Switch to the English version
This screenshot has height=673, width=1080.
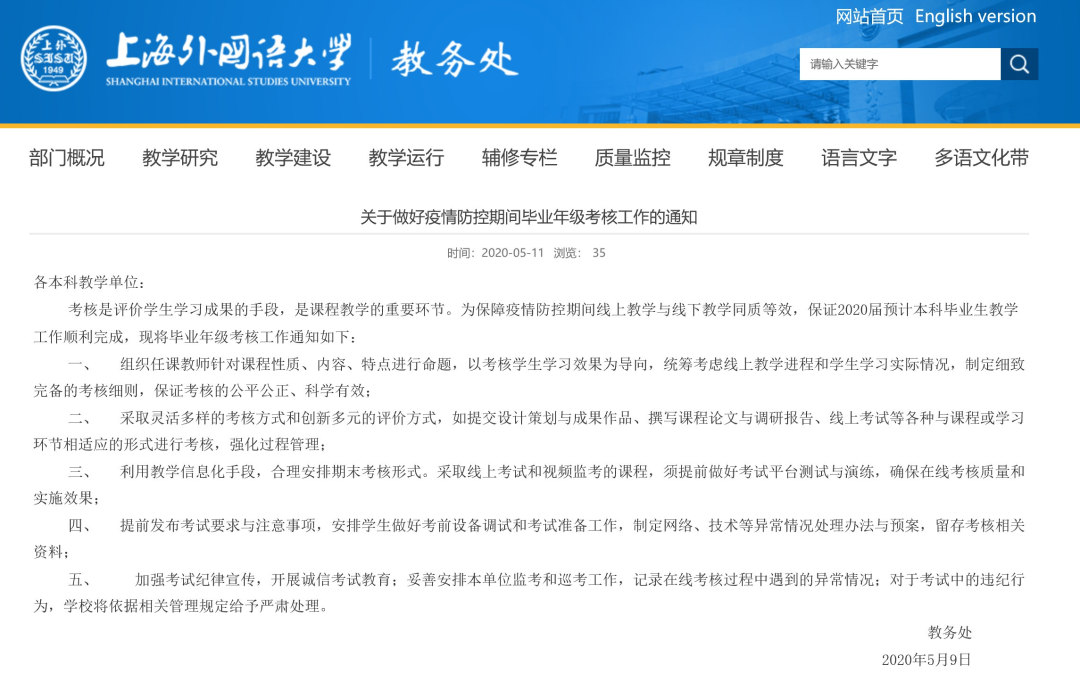[975, 17]
